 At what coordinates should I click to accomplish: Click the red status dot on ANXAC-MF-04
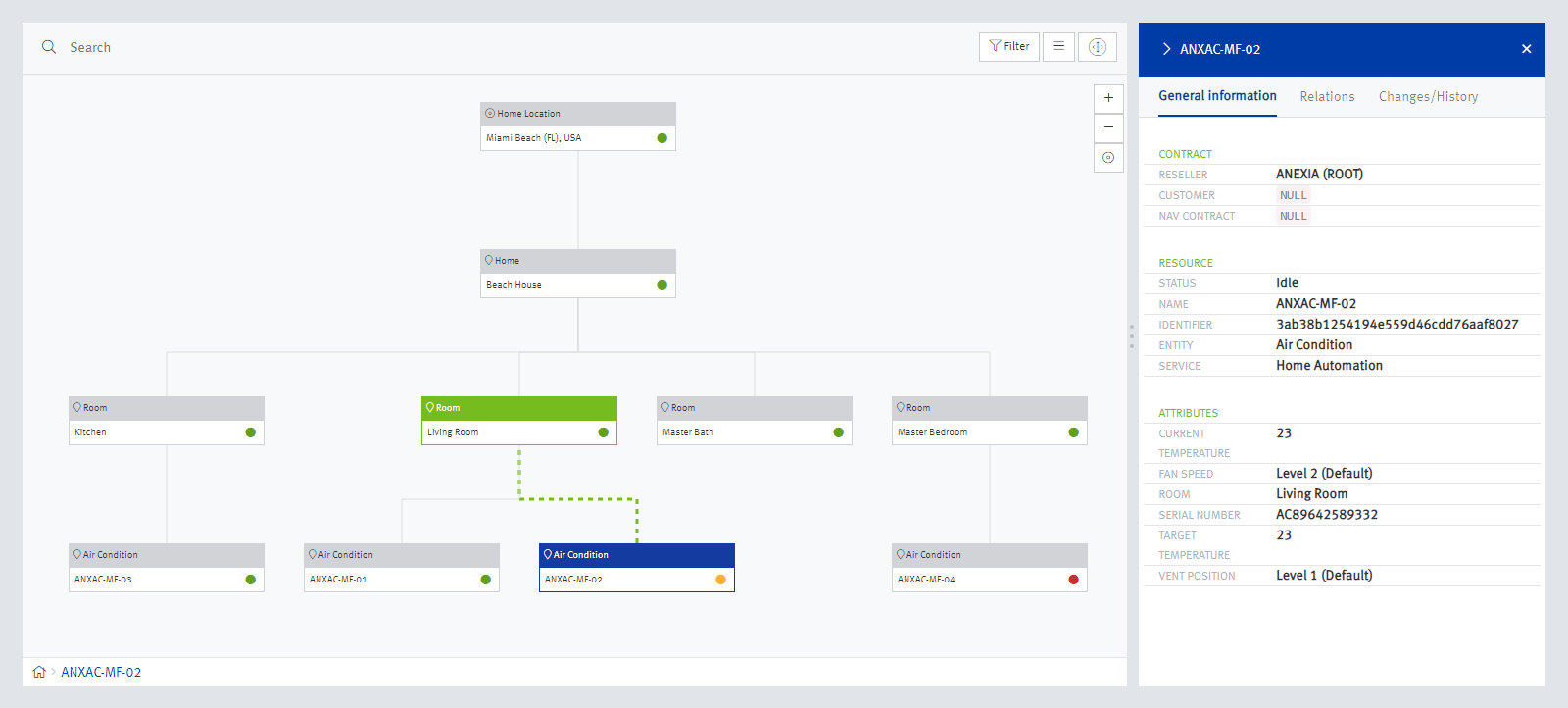tap(1073, 580)
